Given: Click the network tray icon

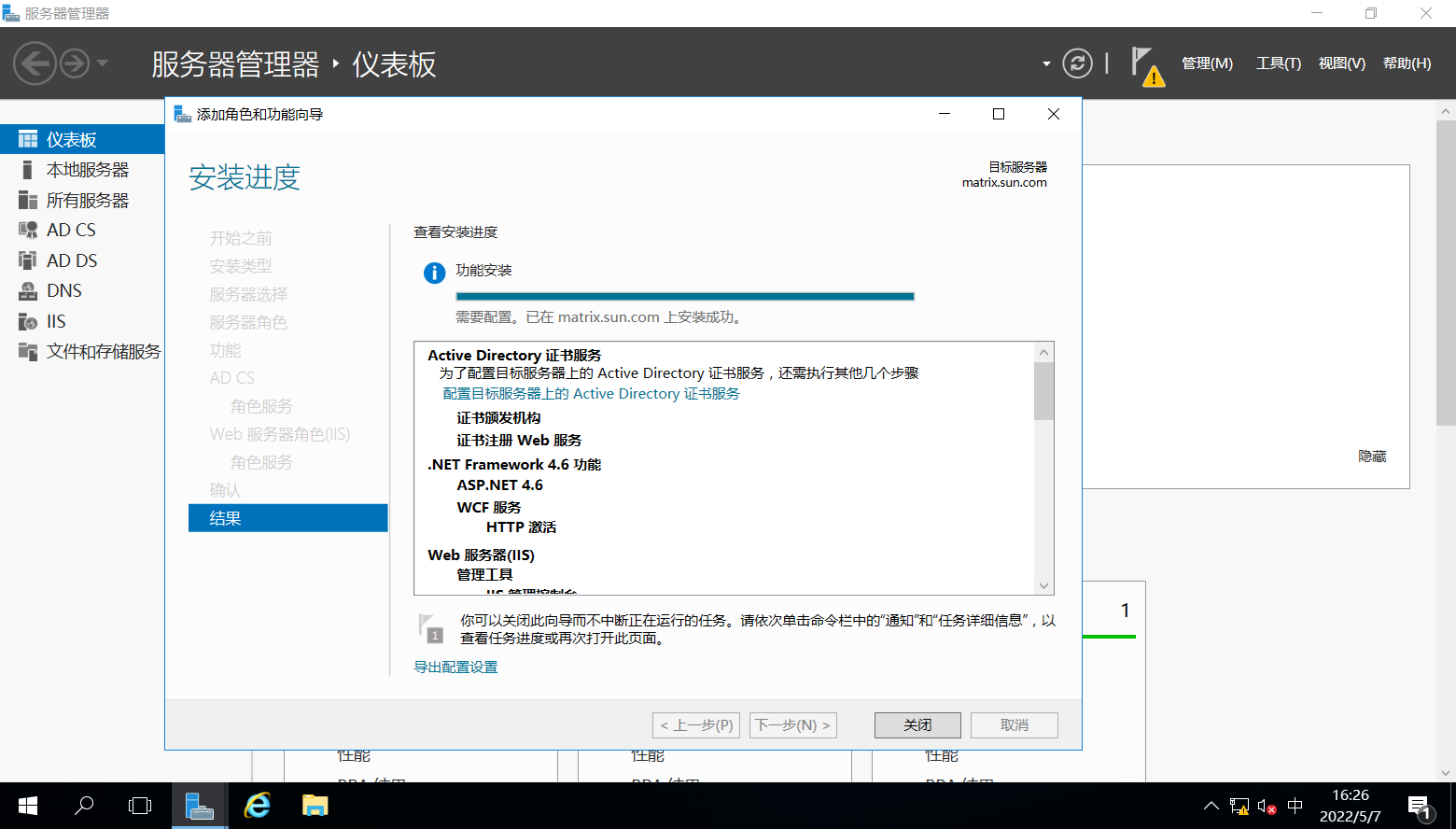Looking at the screenshot, I should [x=1239, y=807].
